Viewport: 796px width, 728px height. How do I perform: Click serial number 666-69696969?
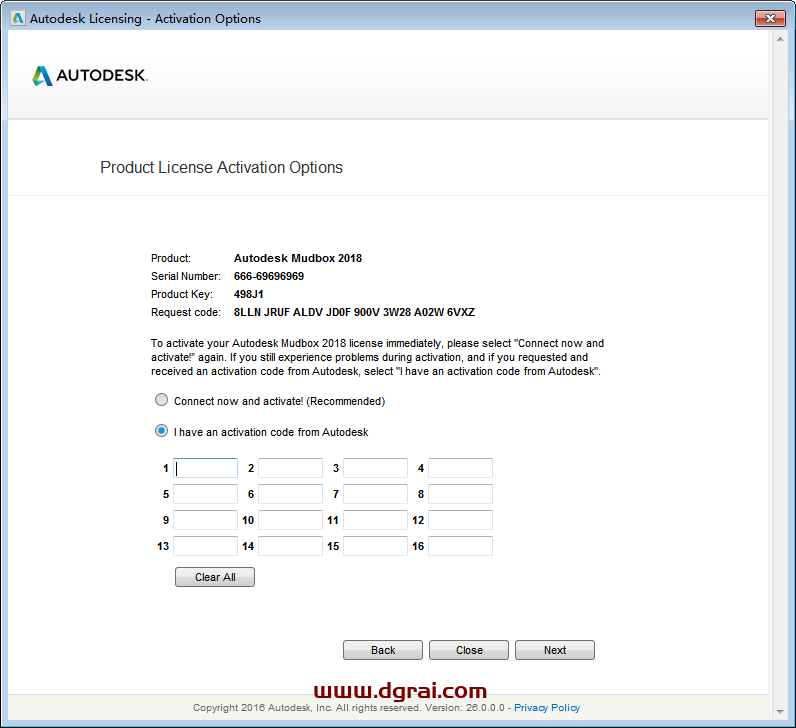(269, 276)
